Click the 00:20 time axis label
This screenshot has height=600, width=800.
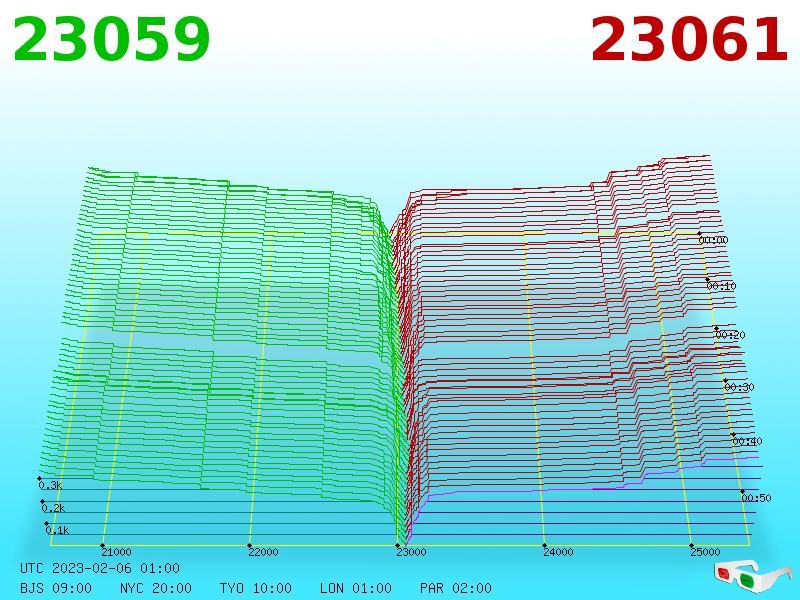[731, 335]
